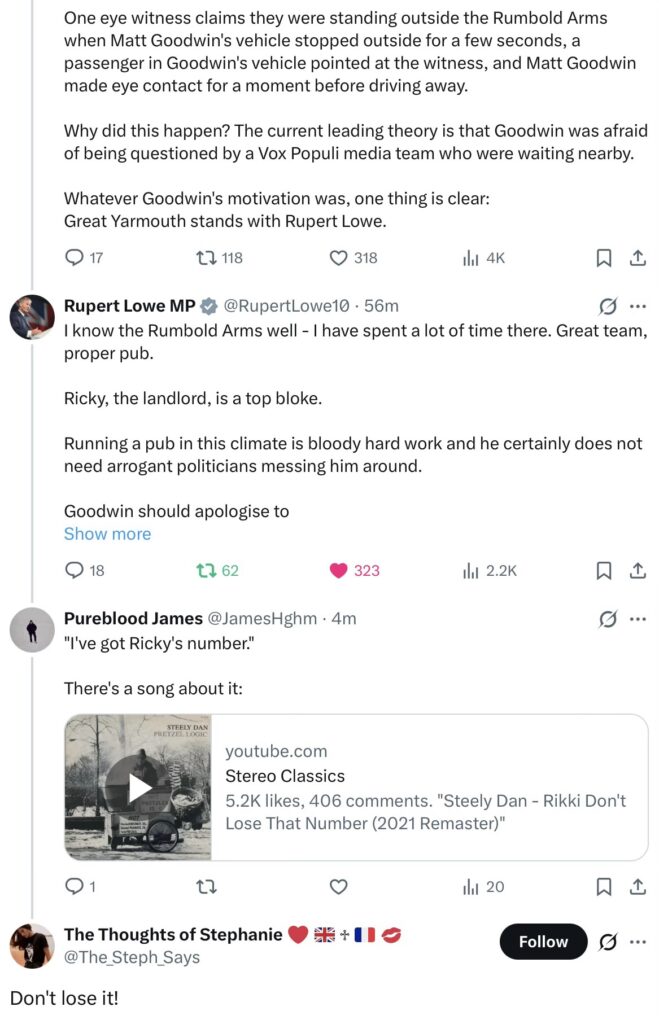View analytics showing 4K views

point(471,258)
